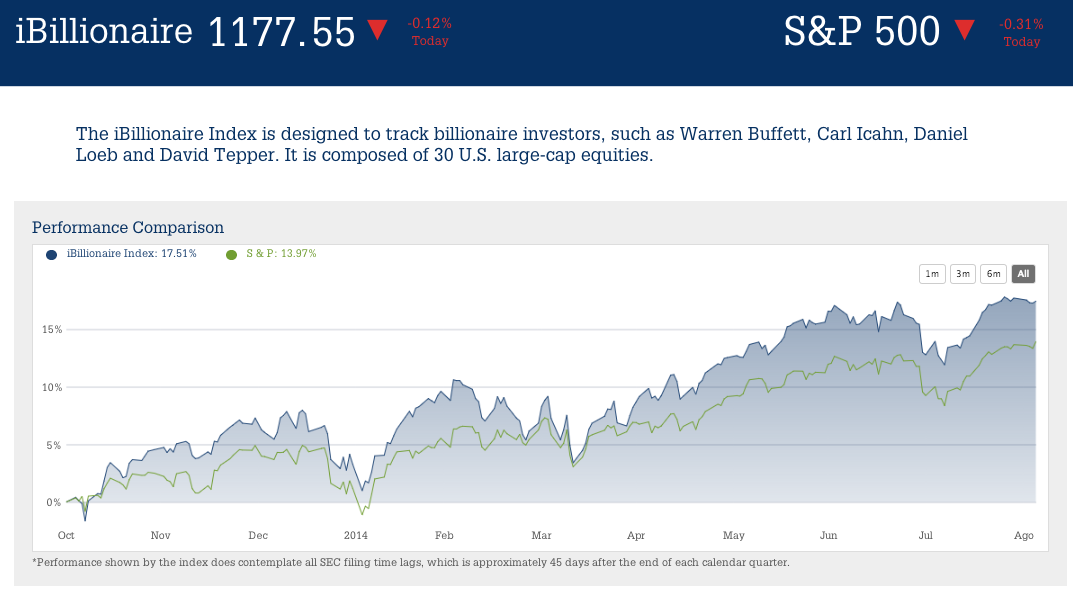
Task: Click the 1177.55 index value
Action: (x=282, y=32)
